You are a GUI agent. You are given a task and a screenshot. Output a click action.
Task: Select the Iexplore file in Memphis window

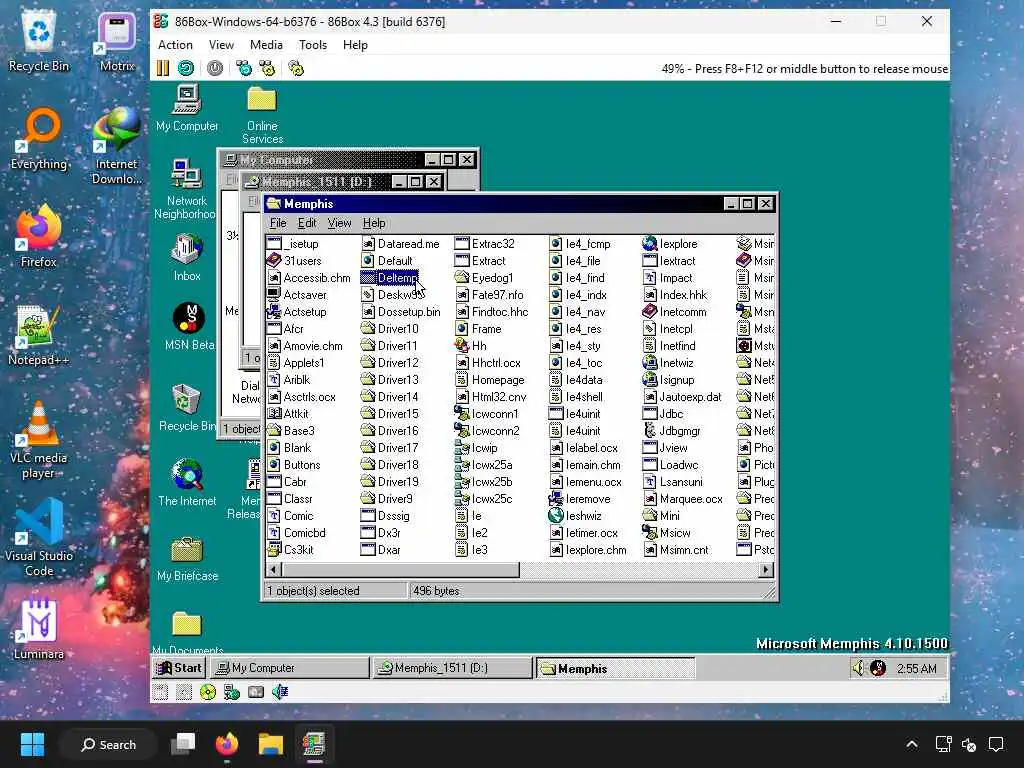pyautogui.click(x=670, y=244)
